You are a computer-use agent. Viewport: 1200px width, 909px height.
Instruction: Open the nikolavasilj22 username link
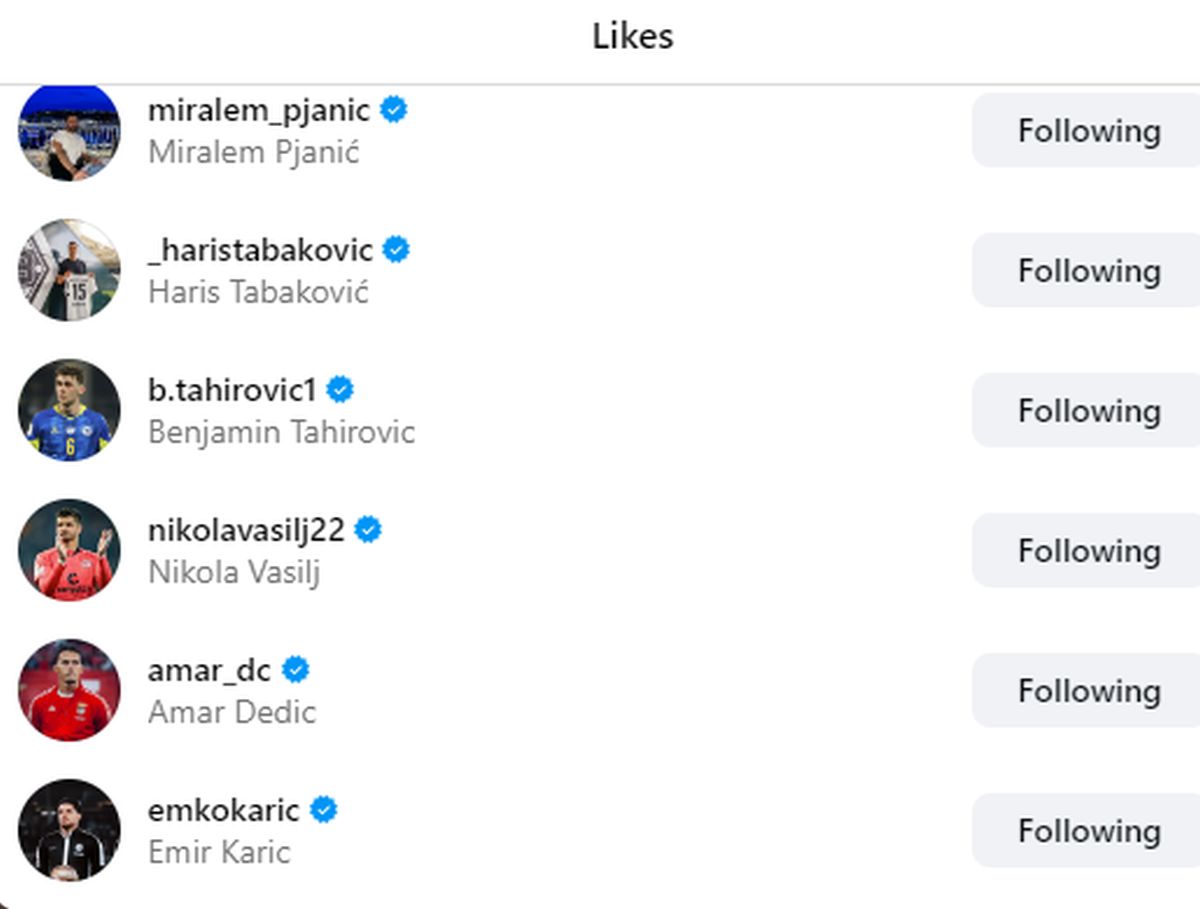click(246, 530)
